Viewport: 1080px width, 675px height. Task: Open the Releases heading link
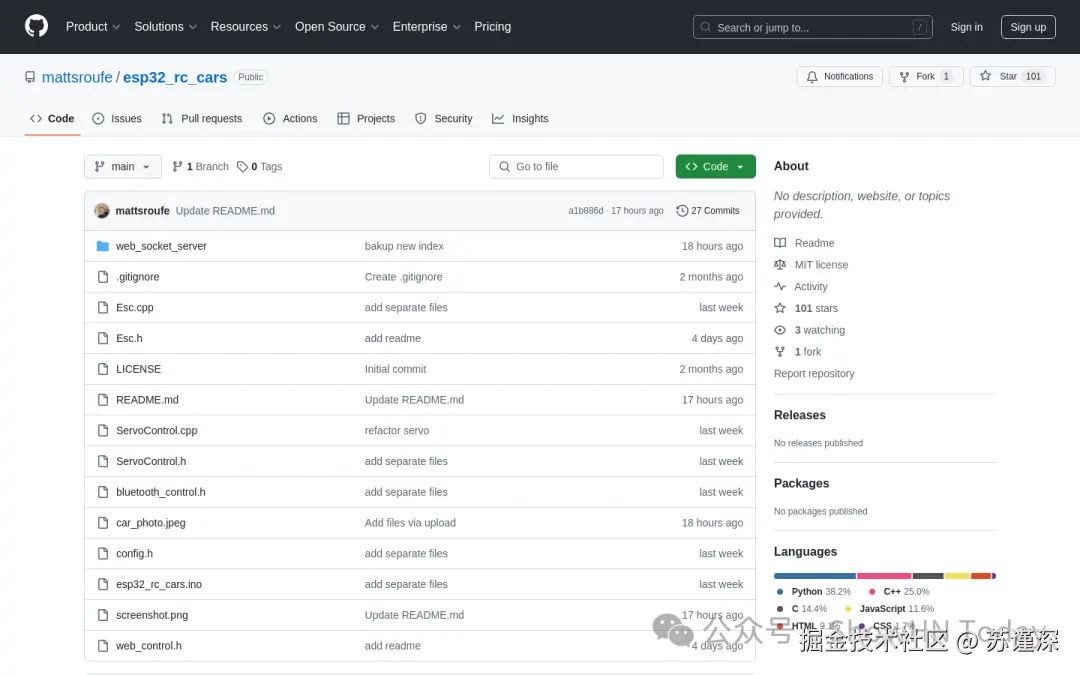[800, 415]
